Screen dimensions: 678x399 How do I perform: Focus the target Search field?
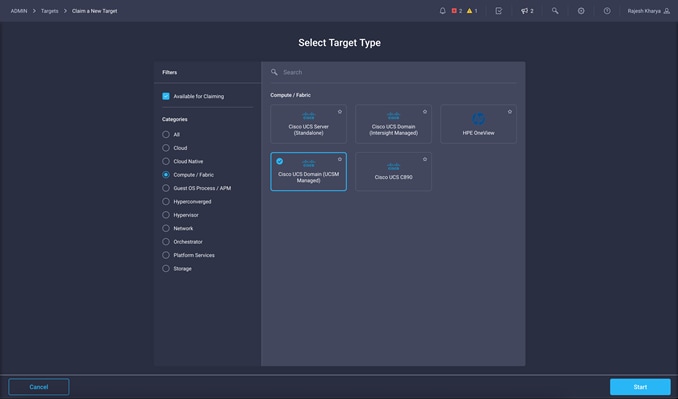pos(393,72)
